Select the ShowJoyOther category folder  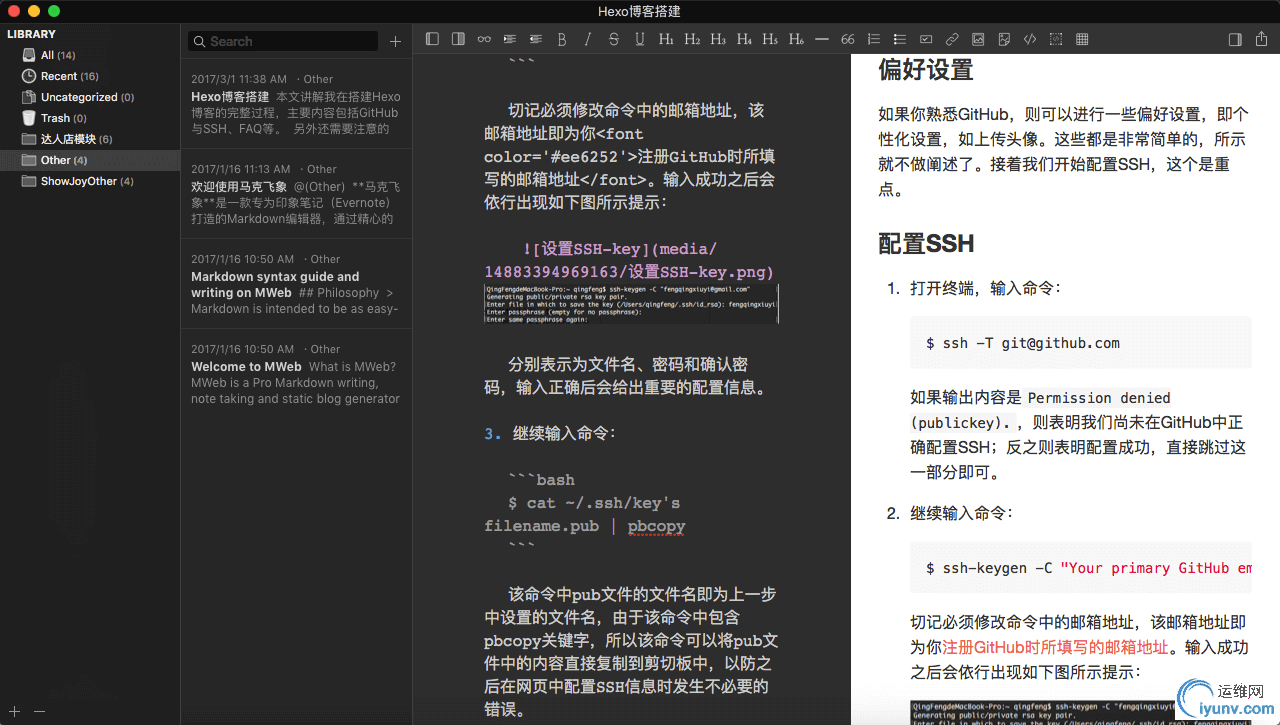(90, 181)
